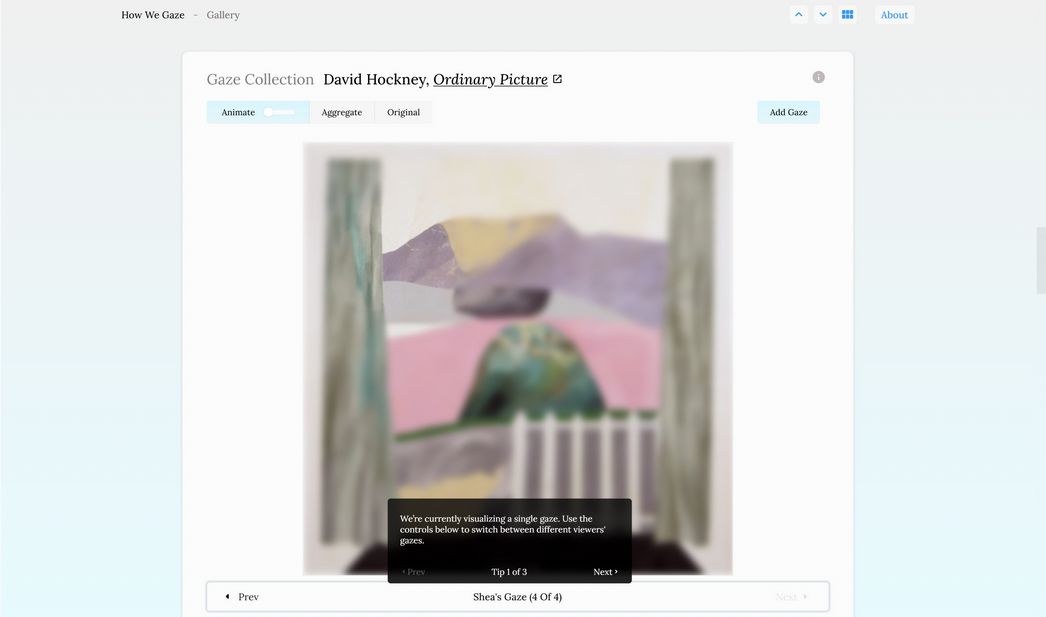Open the About page
Screen dimensions: 1046x617
coord(894,15)
